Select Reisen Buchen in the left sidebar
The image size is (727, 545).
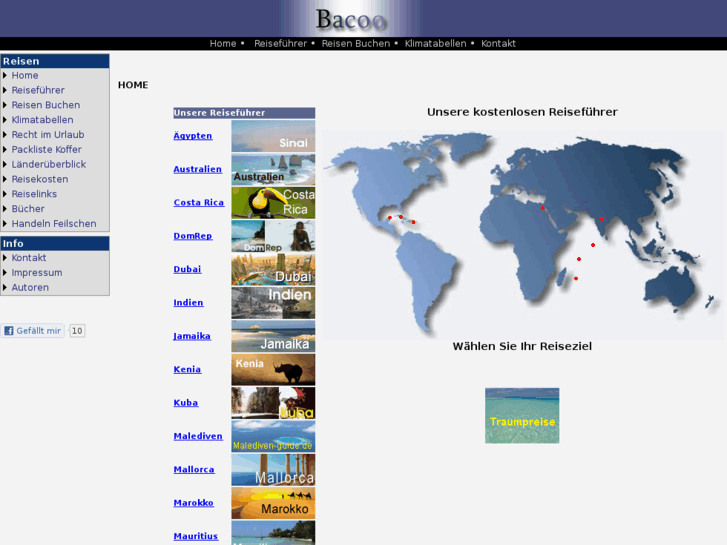[x=46, y=105]
